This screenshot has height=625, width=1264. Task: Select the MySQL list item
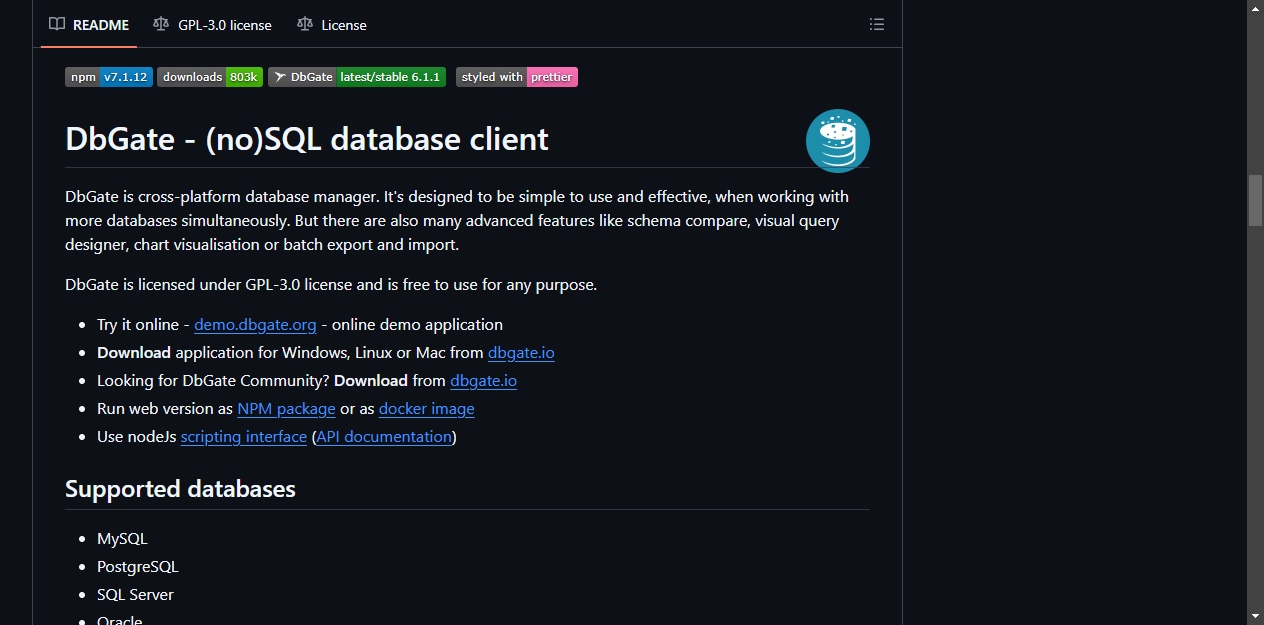[122, 539]
